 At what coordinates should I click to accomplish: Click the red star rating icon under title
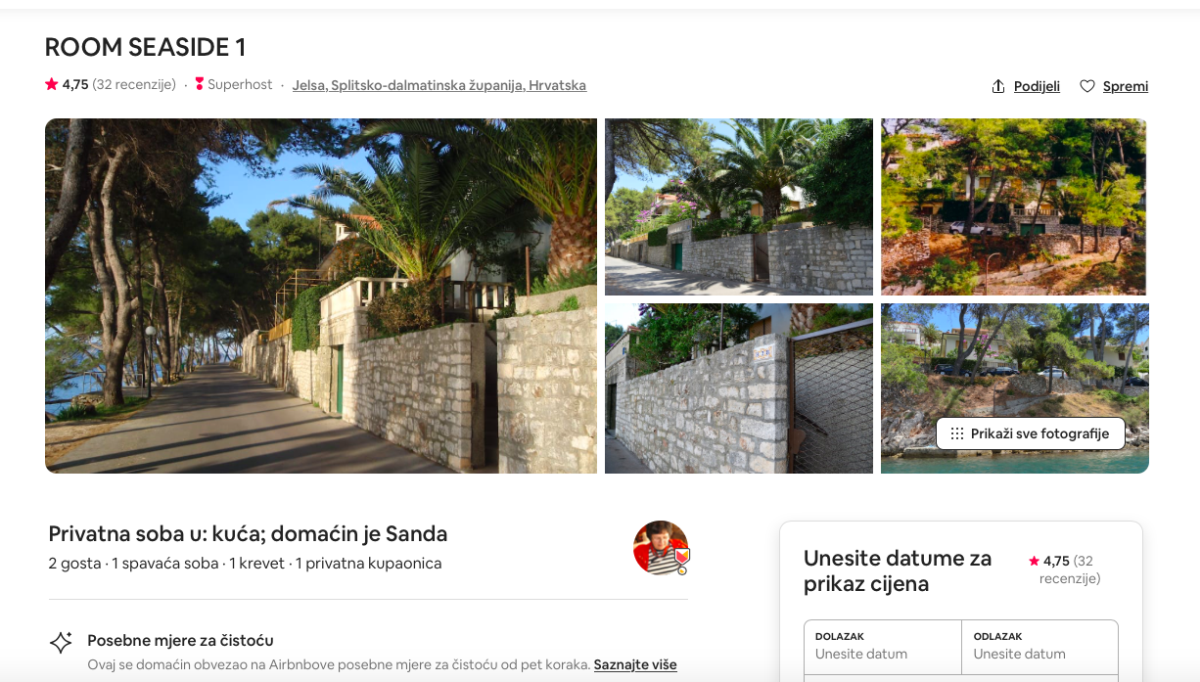[51, 84]
